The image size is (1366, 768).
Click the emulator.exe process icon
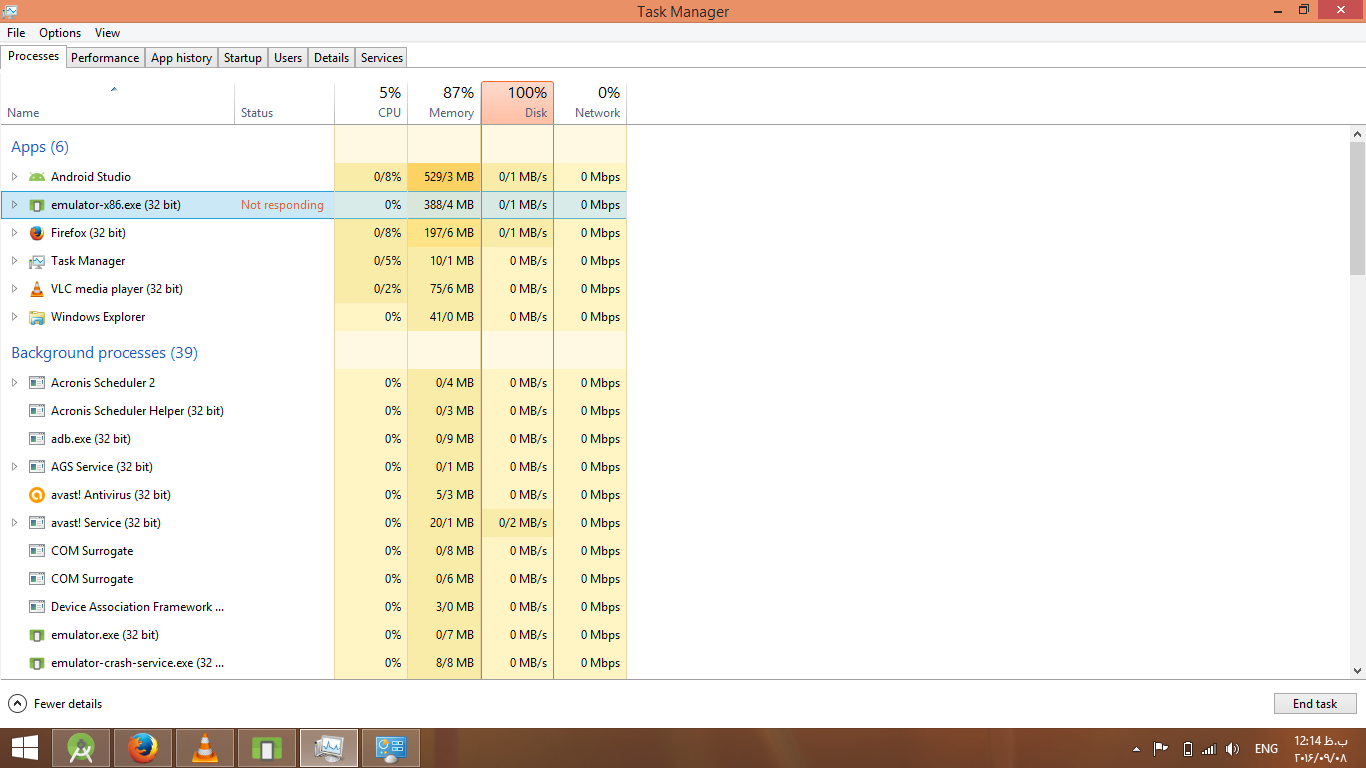[x=37, y=635]
